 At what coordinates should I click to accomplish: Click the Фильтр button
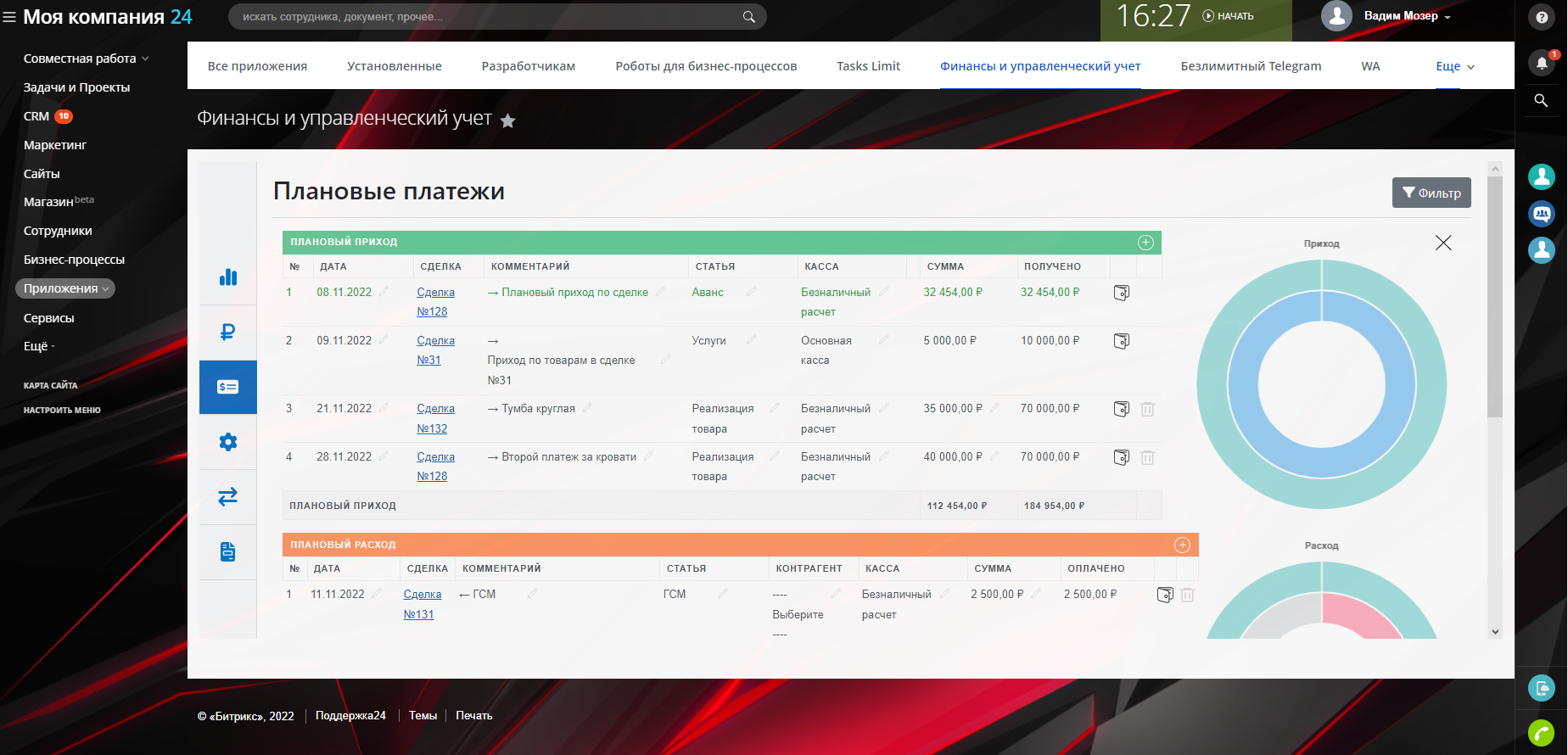(1431, 193)
